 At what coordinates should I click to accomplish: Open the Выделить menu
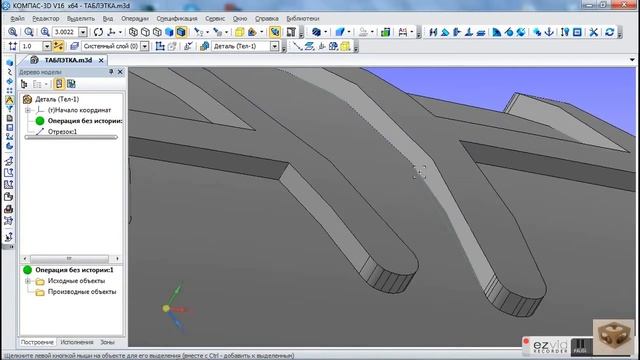click(81, 19)
